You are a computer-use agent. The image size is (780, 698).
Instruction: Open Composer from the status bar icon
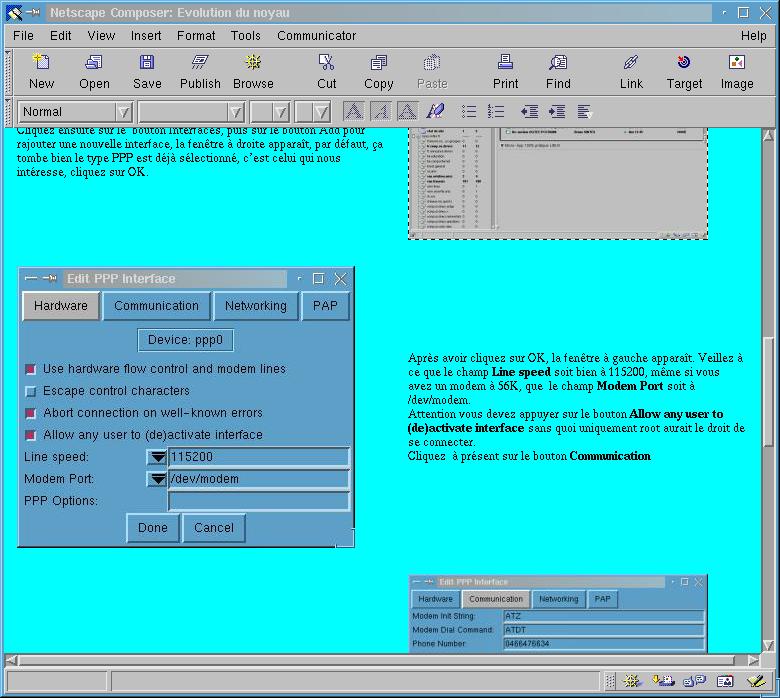[756, 681]
